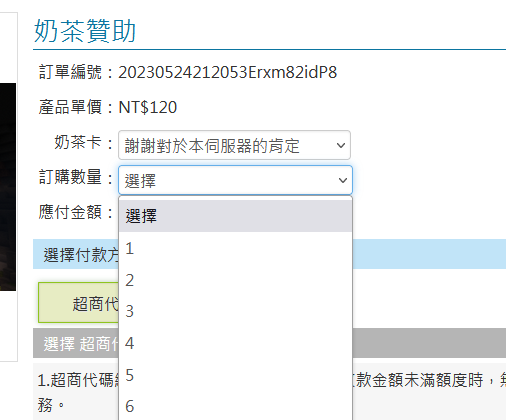Click the 超商代碼 notice paragraph text
The width and height of the screenshot is (506, 420).
[269, 392]
